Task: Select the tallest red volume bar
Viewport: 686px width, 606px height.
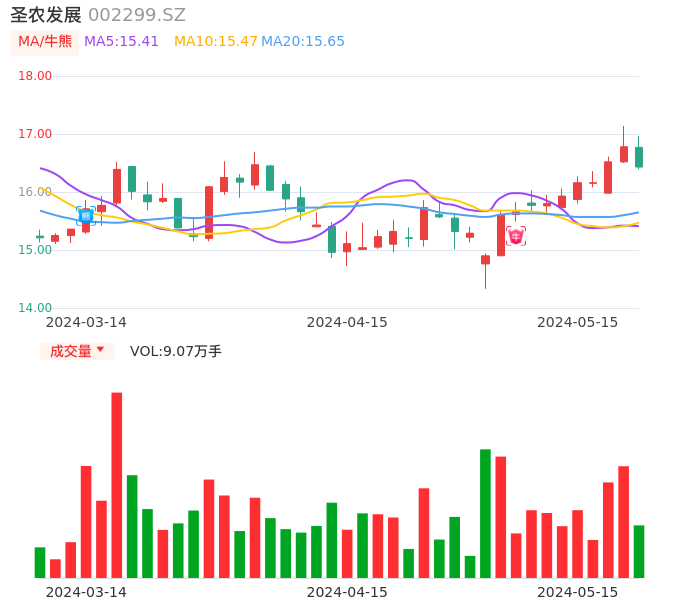Action: tap(117, 485)
